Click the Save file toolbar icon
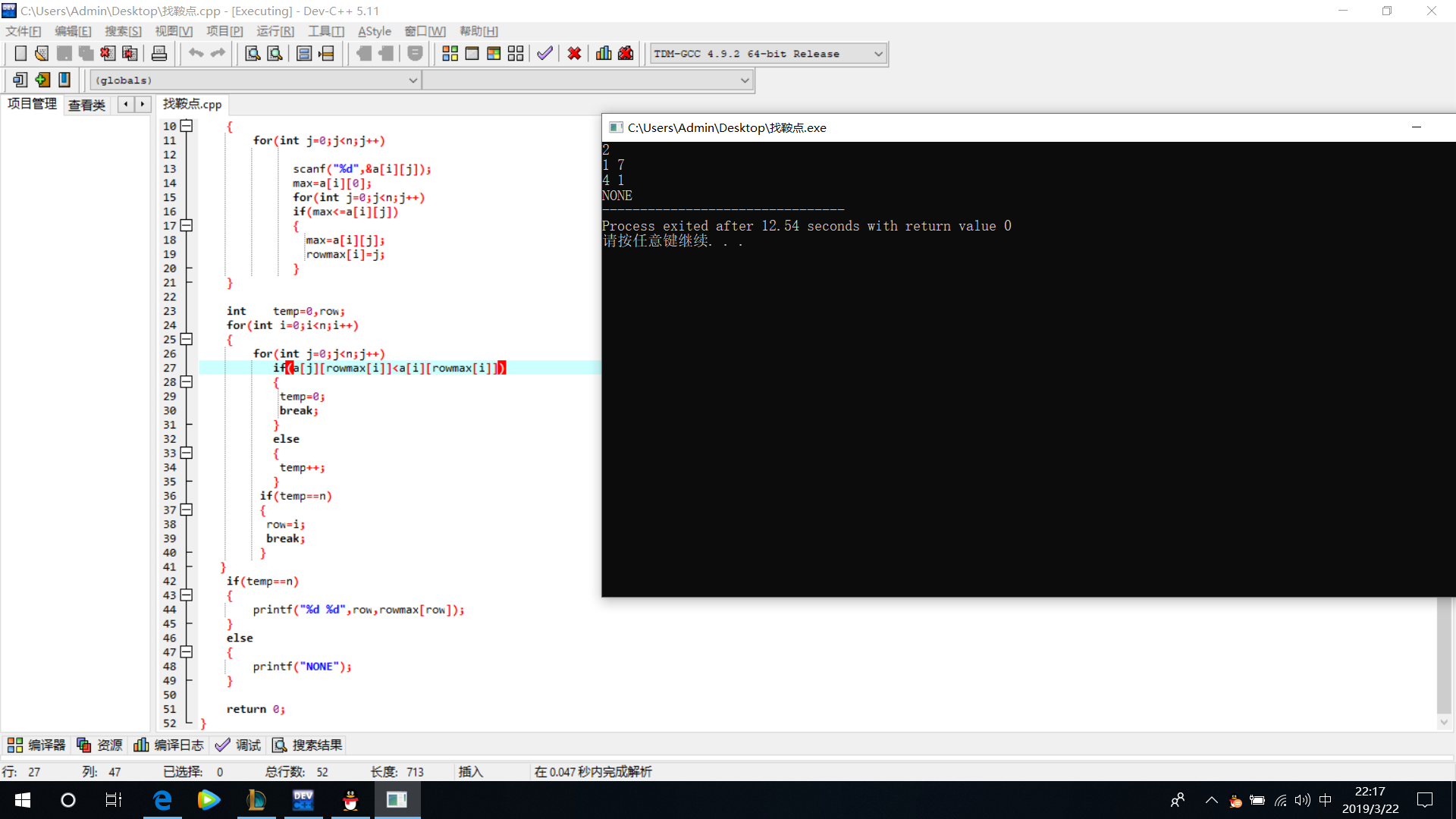1456x819 pixels. point(64,54)
